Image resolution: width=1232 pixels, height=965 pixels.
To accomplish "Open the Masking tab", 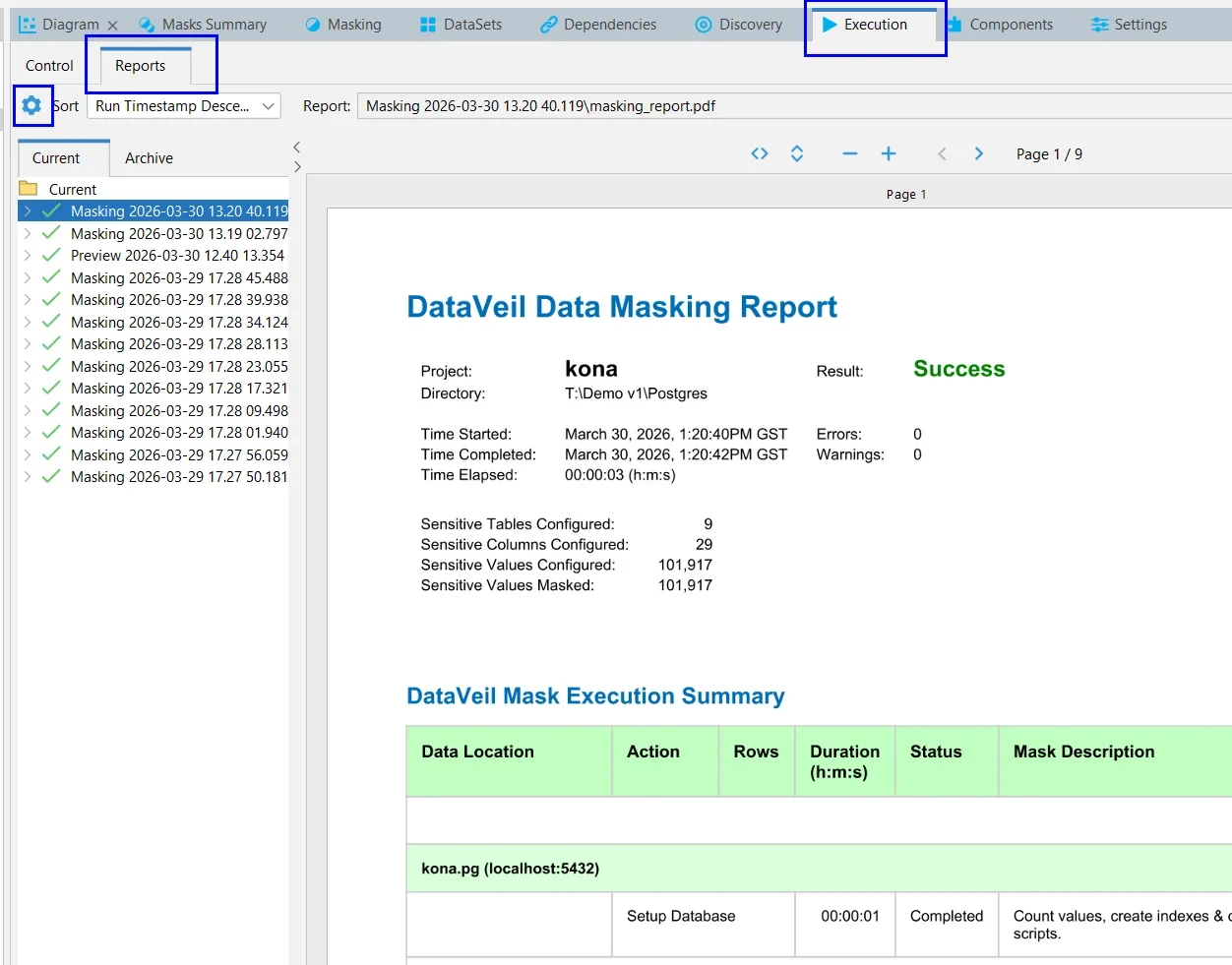I will pos(343,25).
